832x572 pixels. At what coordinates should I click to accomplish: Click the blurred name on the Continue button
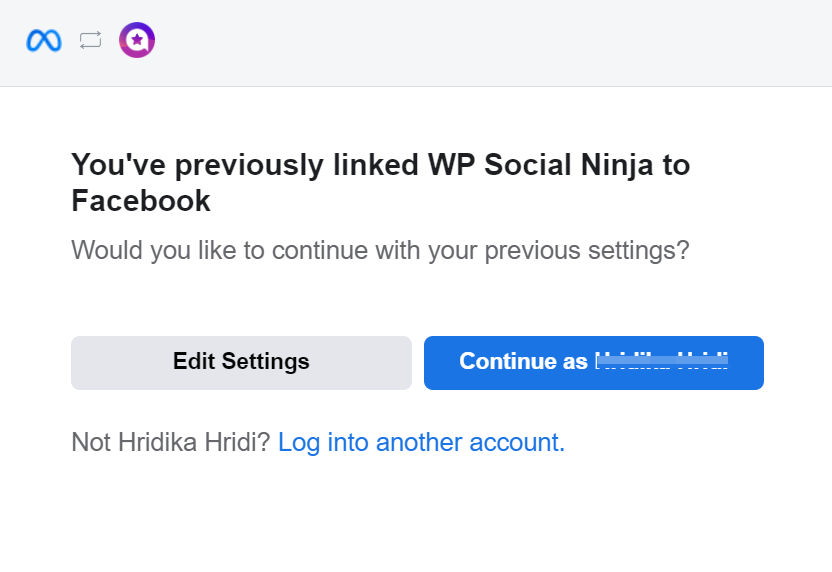click(x=661, y=362)
